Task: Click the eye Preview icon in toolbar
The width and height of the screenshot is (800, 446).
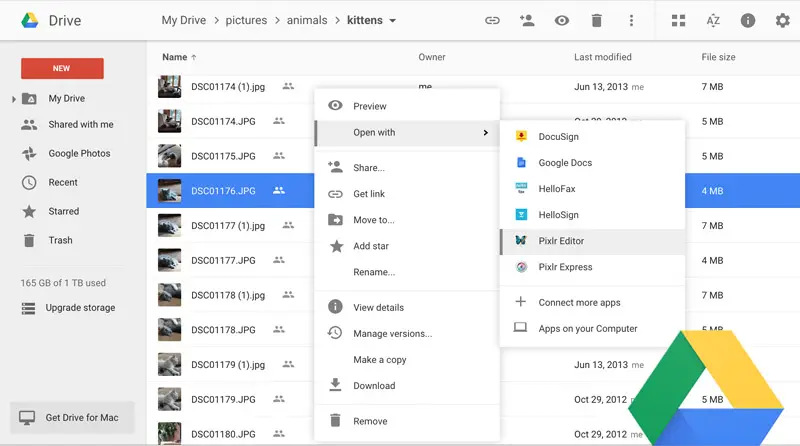Action: 562,20
